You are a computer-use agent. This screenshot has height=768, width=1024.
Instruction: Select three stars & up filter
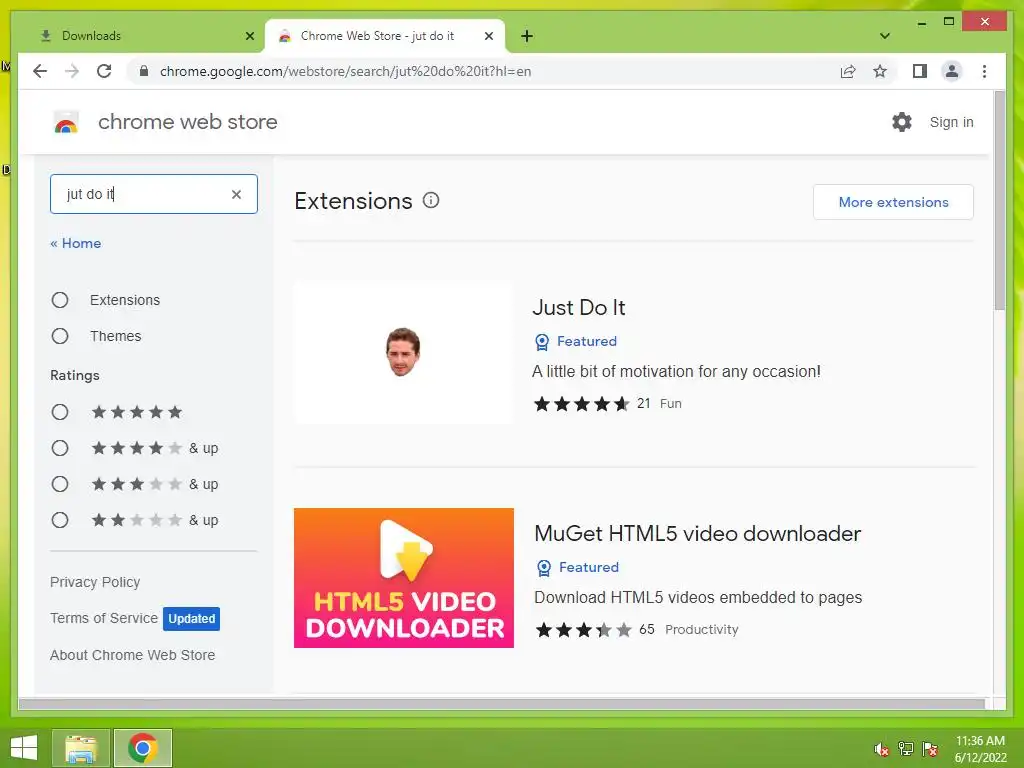coord(60,484)
